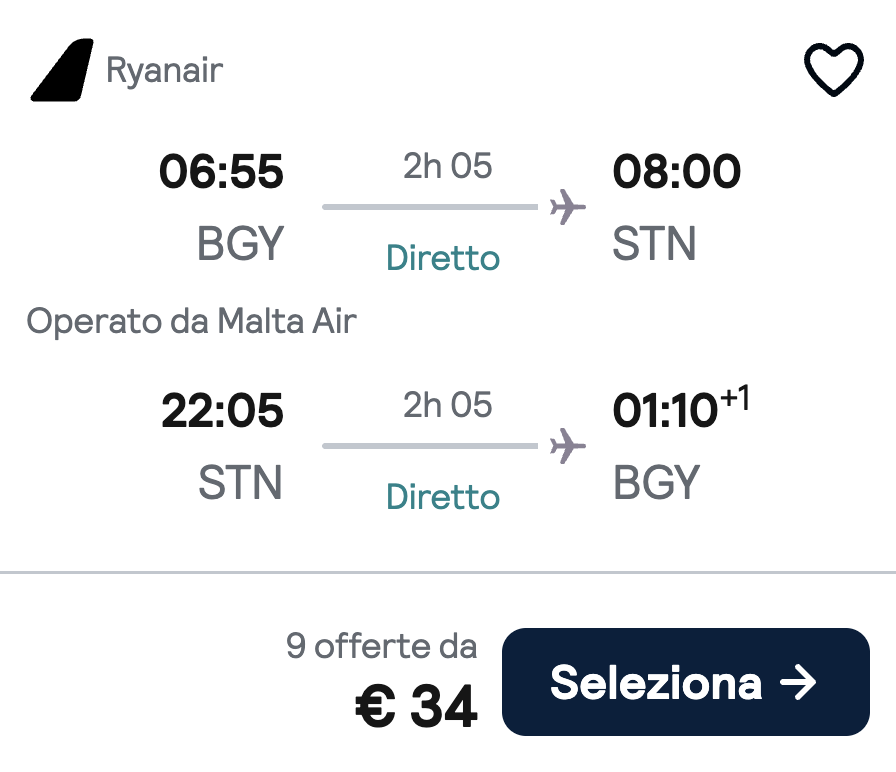Click outbound destination airport STN

point(654,244)
